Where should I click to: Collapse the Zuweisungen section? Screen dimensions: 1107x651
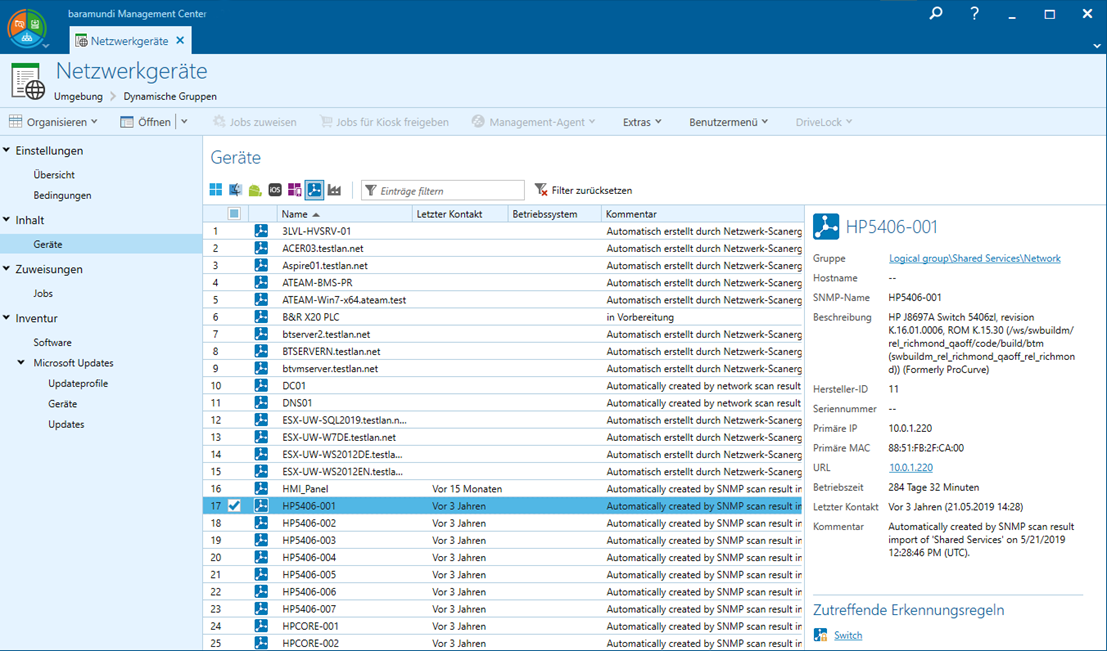pyautogui.click(x=6, y=268)
